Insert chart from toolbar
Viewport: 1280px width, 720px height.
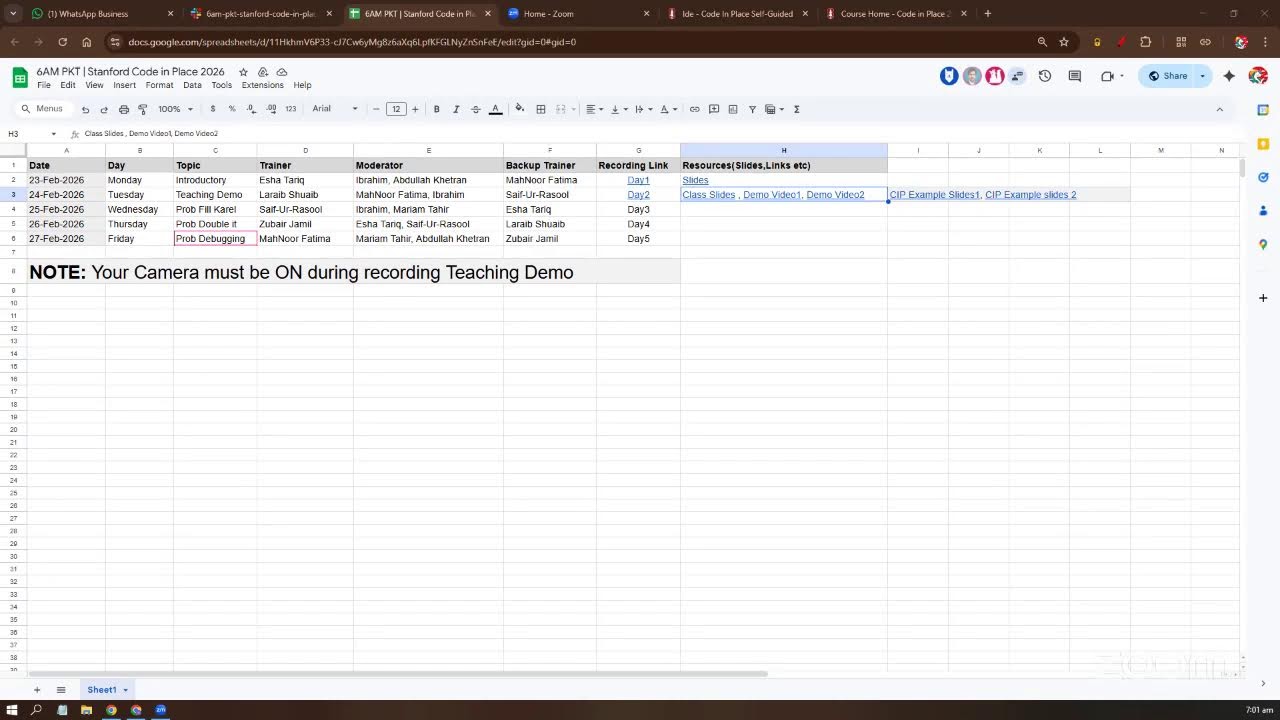733,109
